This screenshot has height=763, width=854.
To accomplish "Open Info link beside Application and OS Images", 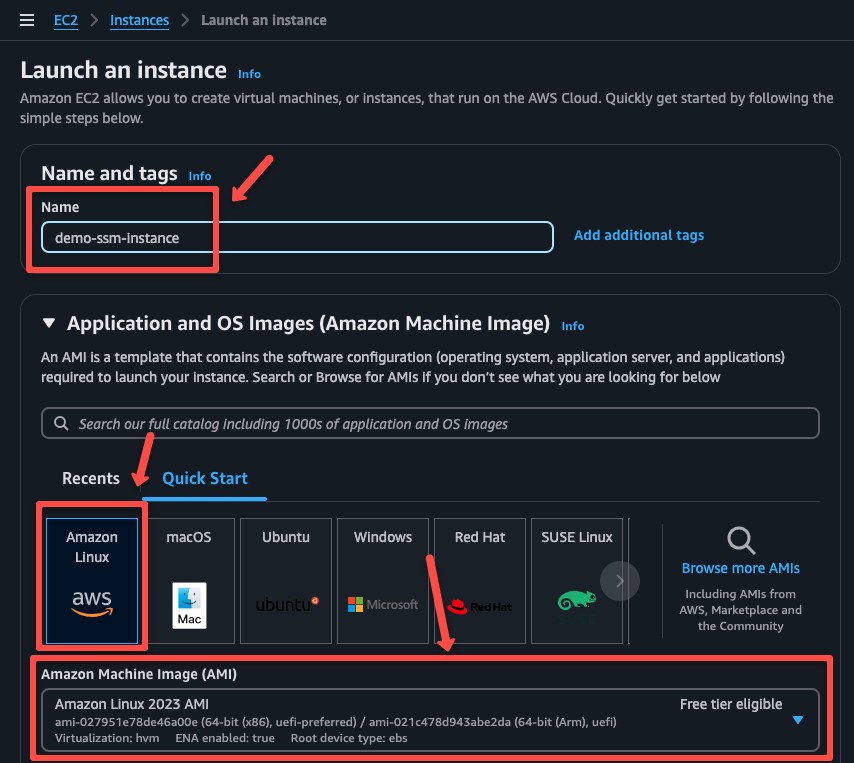I will [x=573, y=326].
